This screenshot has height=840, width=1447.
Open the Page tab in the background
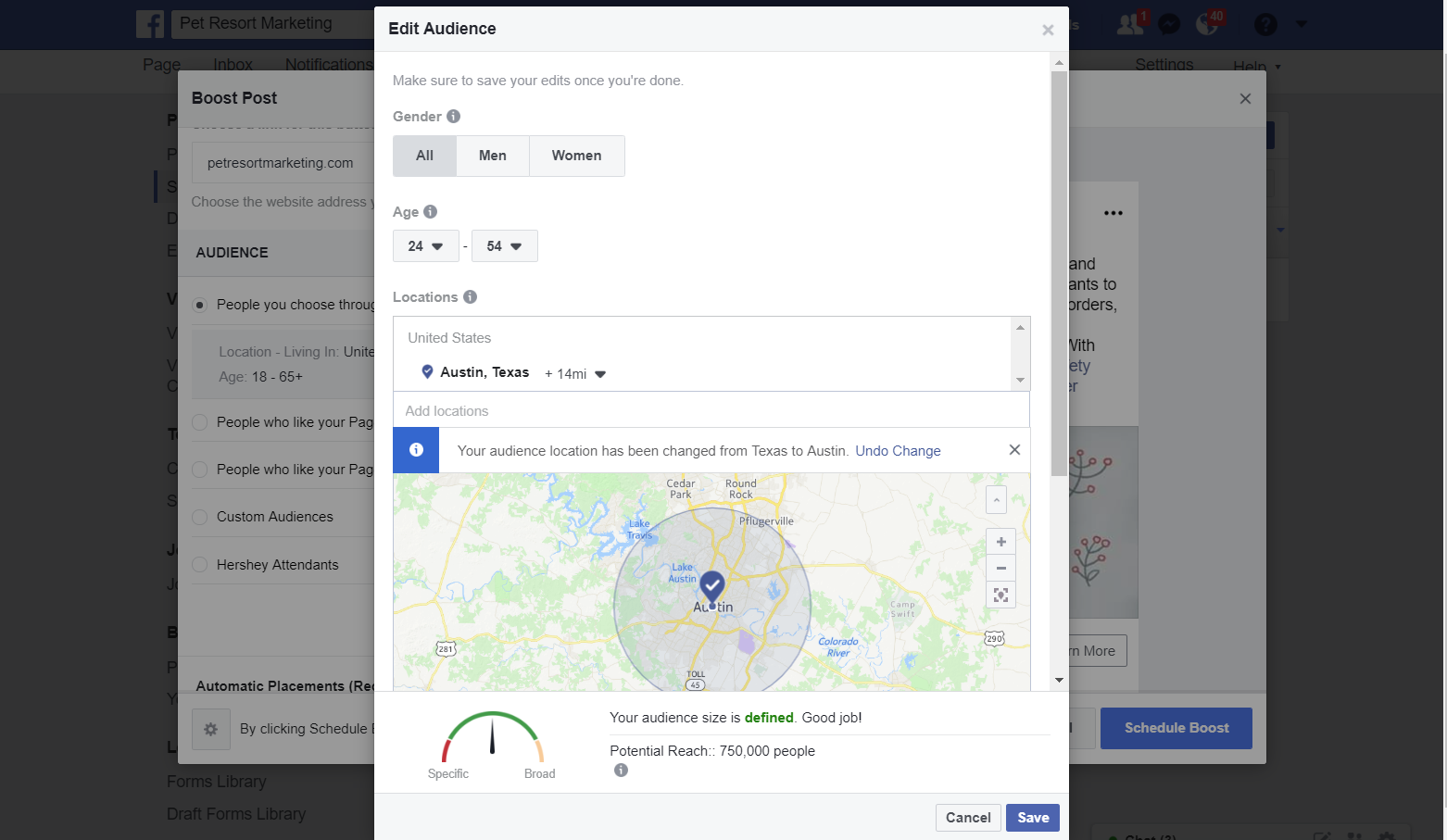[x=161, y=65]
